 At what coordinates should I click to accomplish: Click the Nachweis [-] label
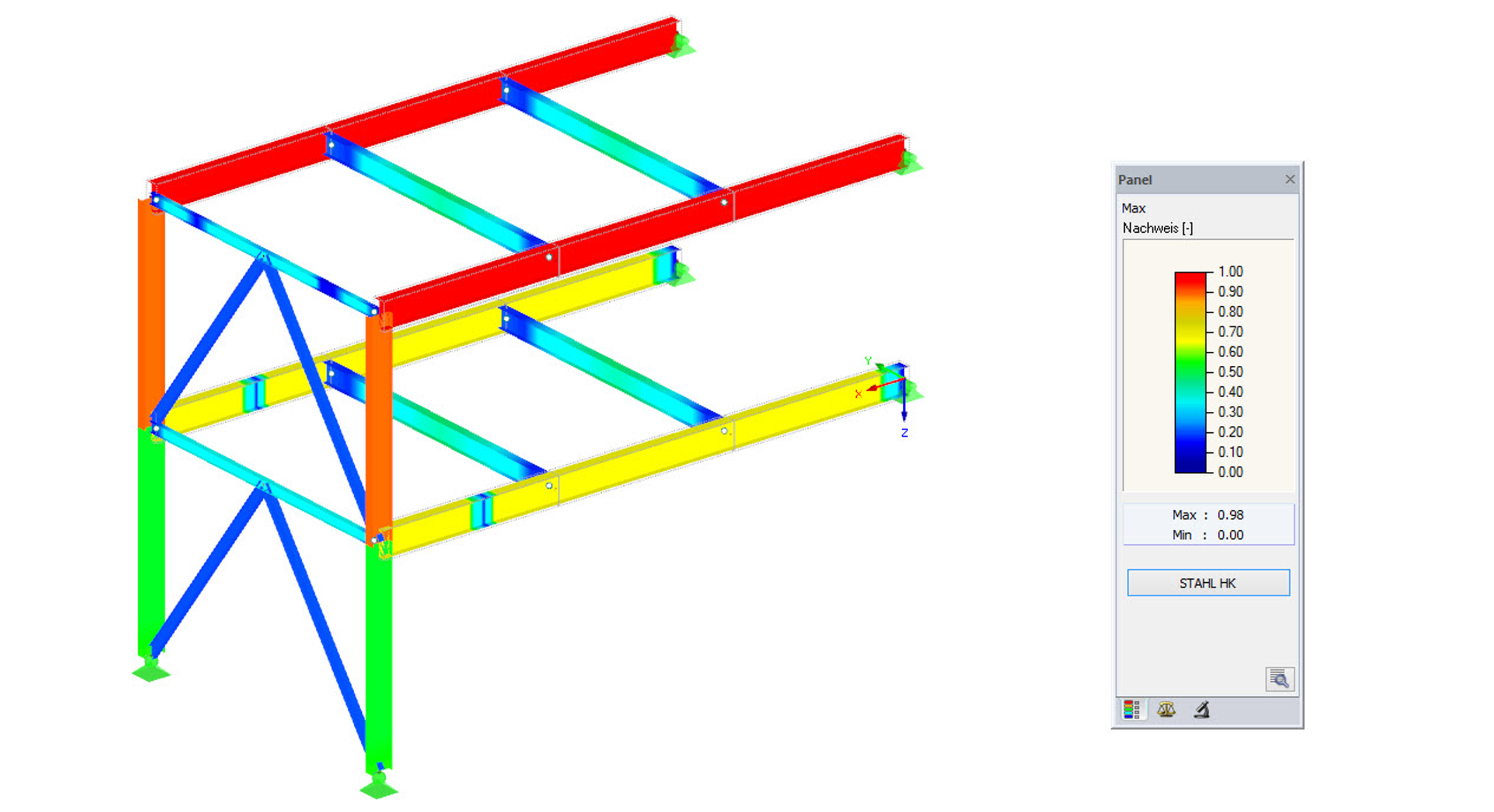(x=1158, y=228)
